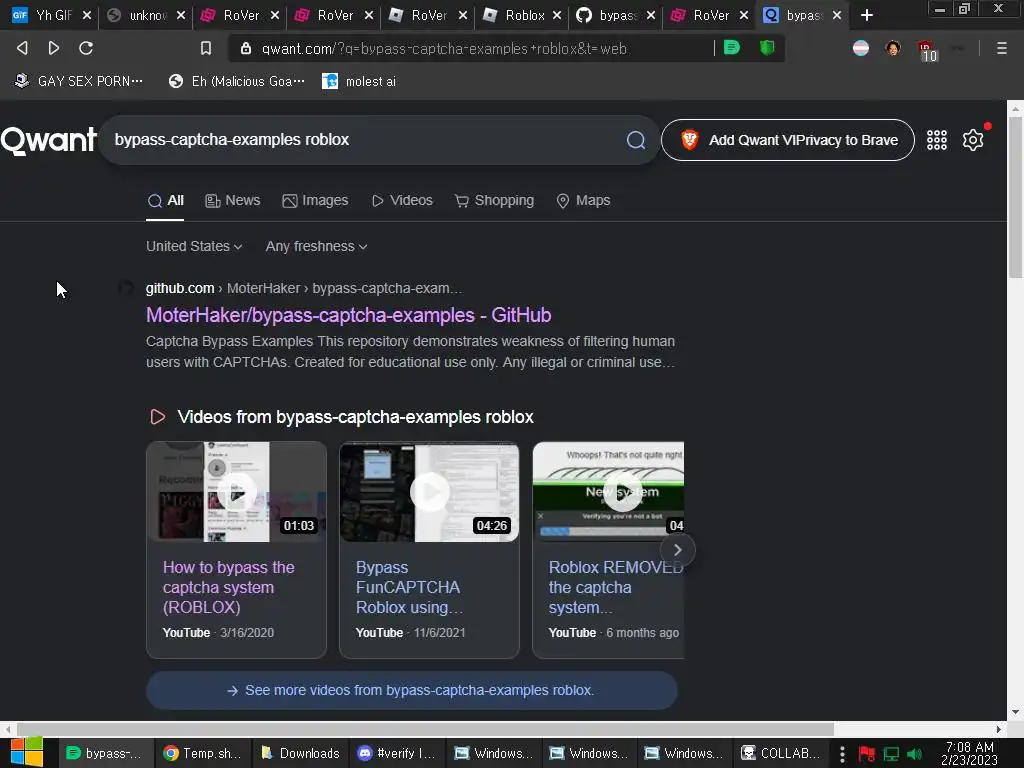Open the Brave Shields icon in address bar
The image size is (1024, 768).
click(x=767, y=48)
